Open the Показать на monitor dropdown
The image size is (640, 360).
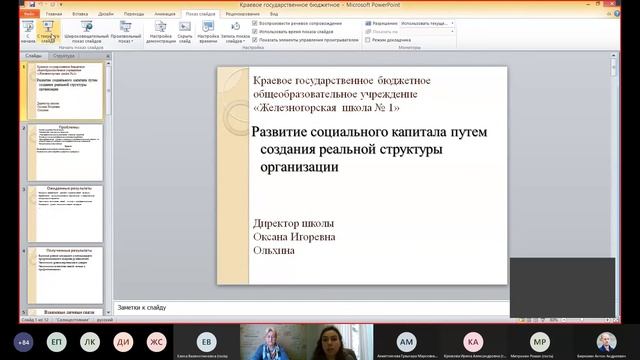pyautogui.click(x=427, y=31)
